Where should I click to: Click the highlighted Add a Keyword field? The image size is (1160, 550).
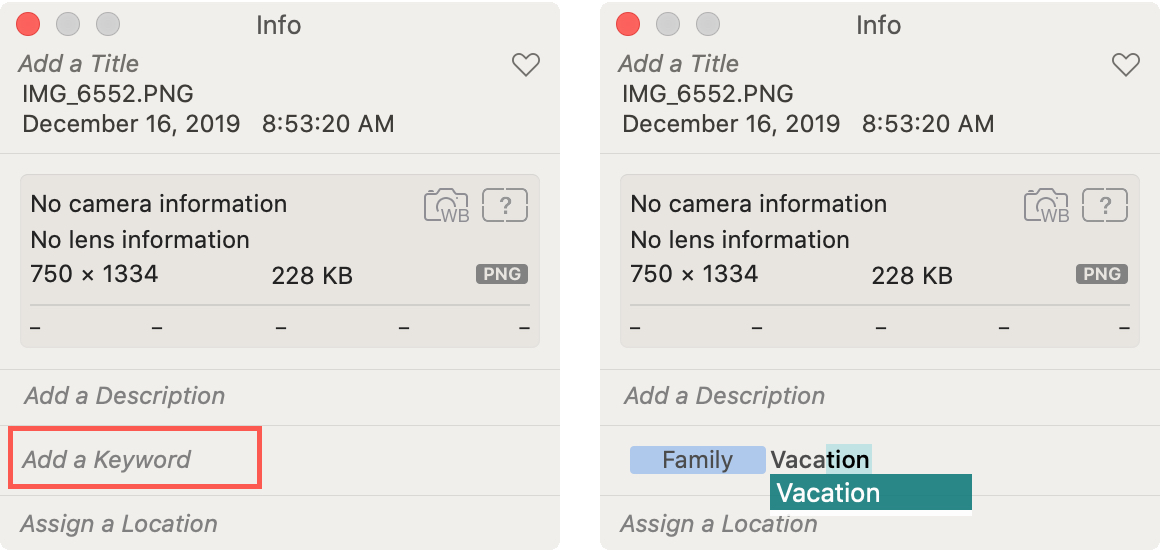point(135,458)
